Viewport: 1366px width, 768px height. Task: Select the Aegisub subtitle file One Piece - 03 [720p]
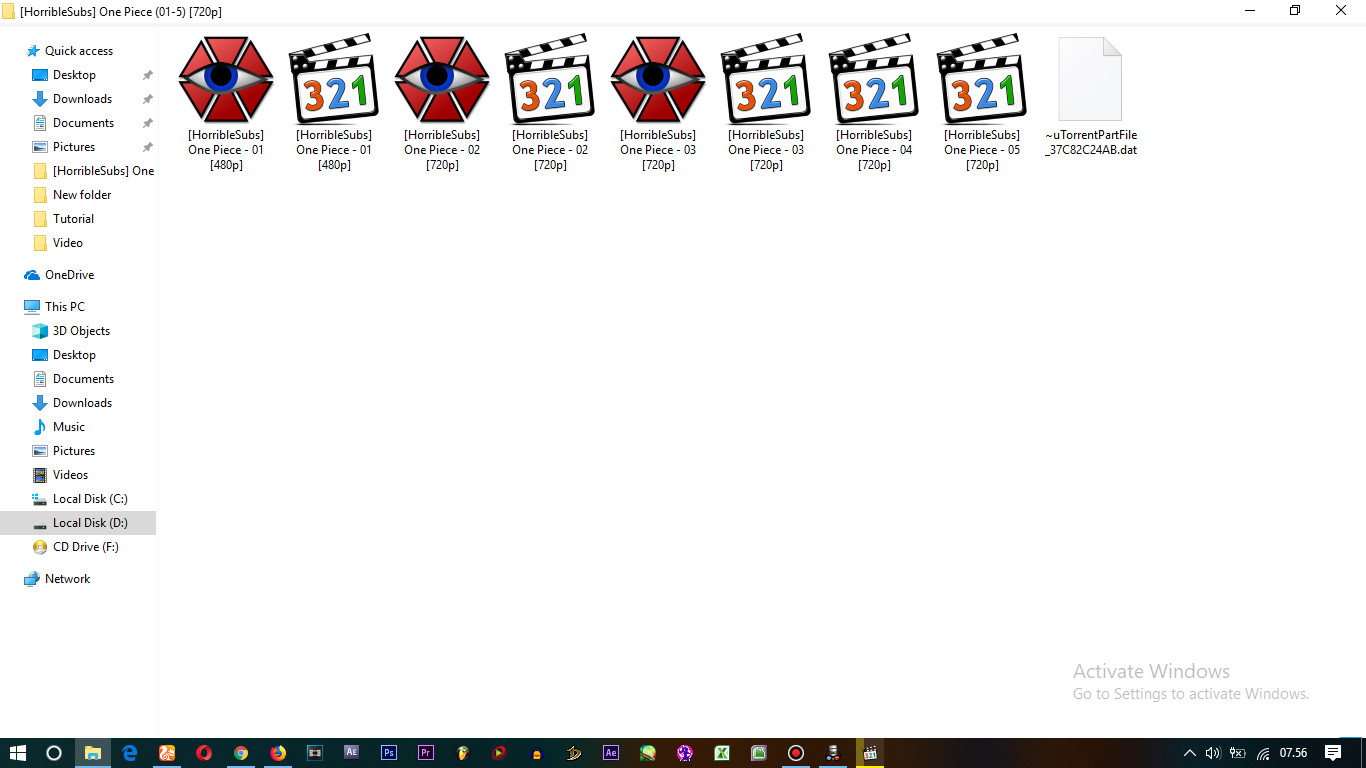(x=658, y=104)
